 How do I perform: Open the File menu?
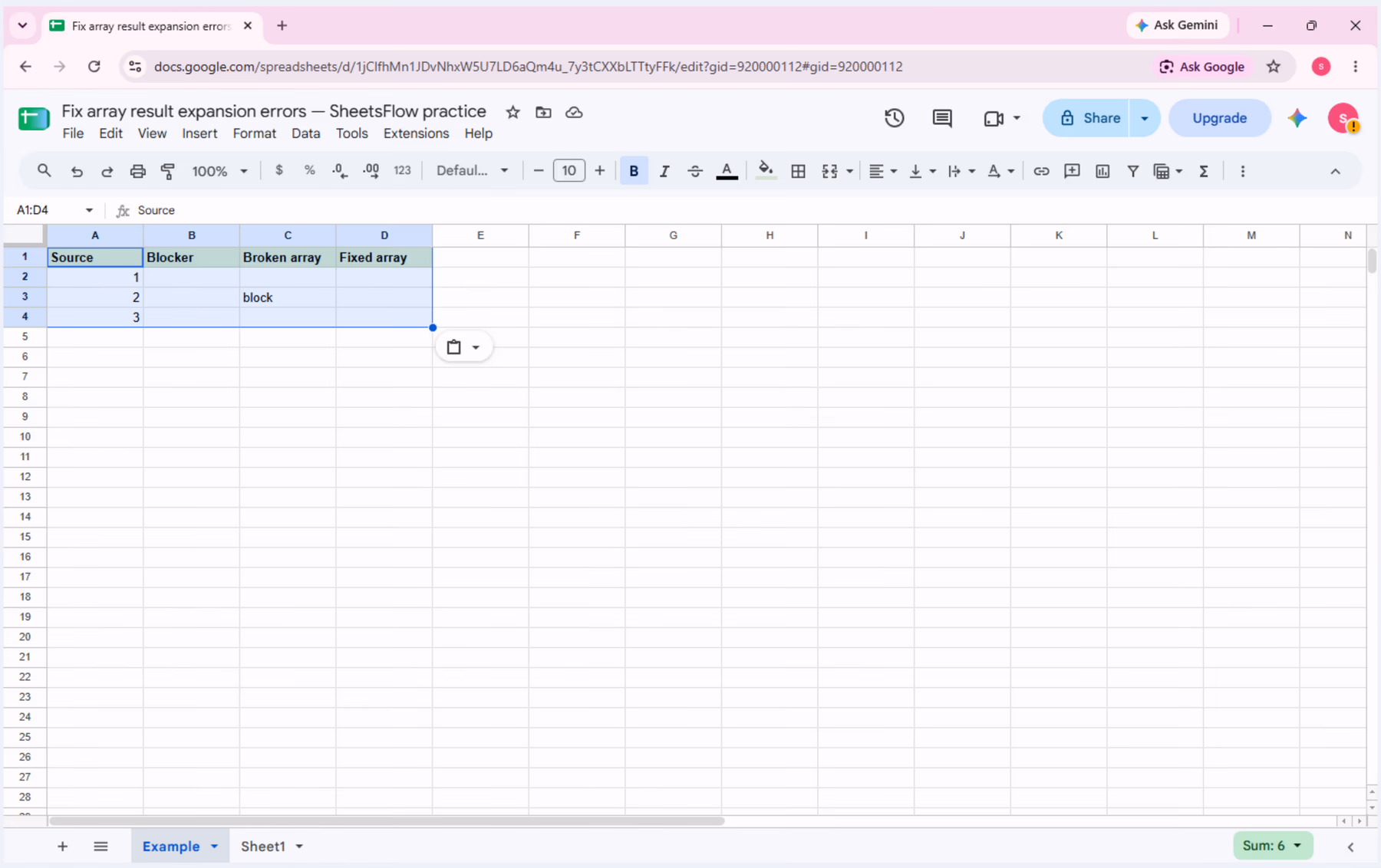73,133
